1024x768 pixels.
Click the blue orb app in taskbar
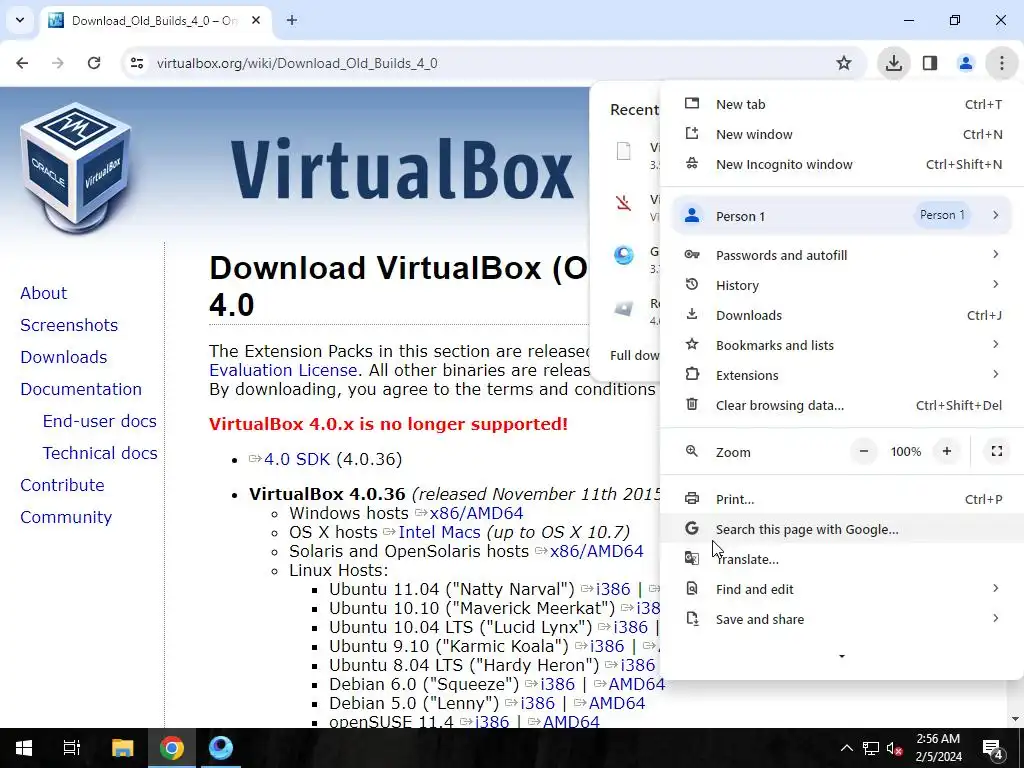point(221,748)
